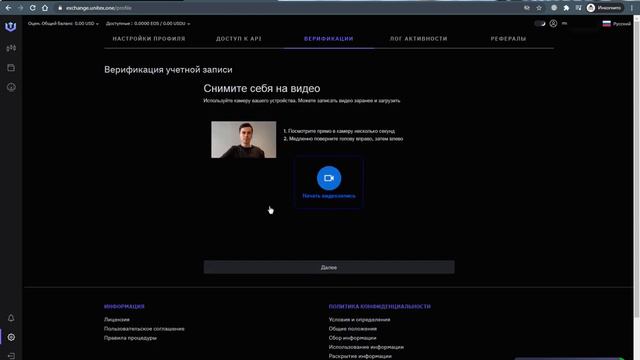
Task: Open the round icon below the wallet icon
Action: [x=11, y=87]
